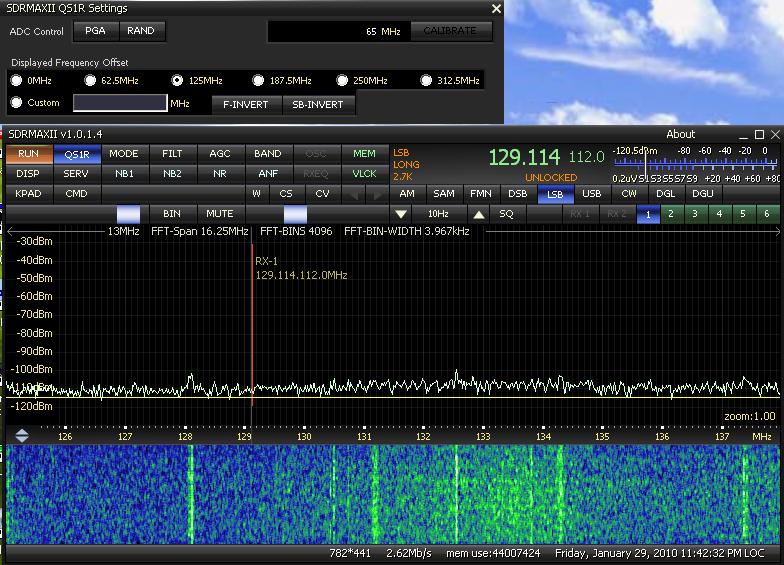Open the CMD command panel
The image size is (784, 565).
(x=76, y=194)
